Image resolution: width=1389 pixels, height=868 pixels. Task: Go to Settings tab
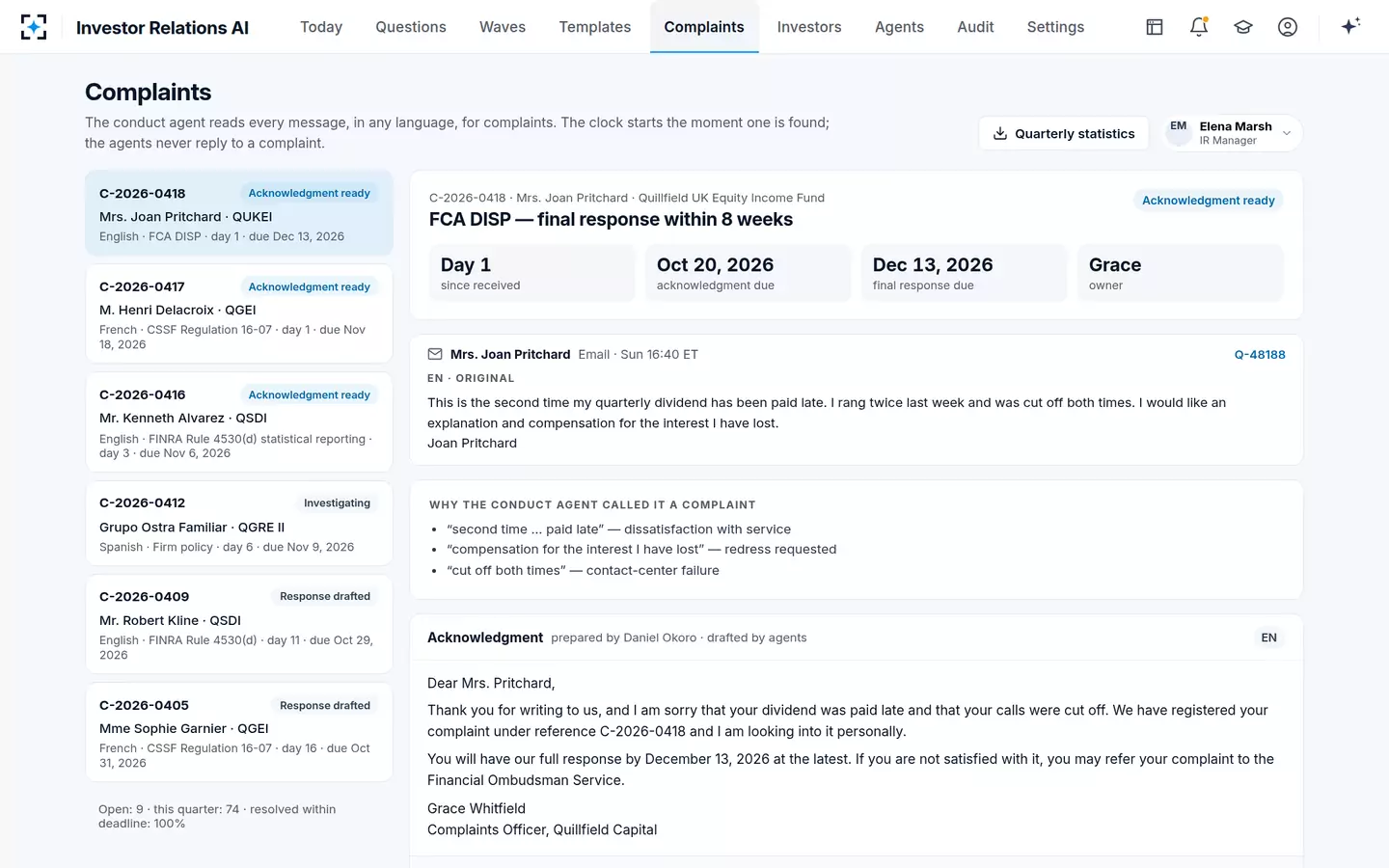1055,27
